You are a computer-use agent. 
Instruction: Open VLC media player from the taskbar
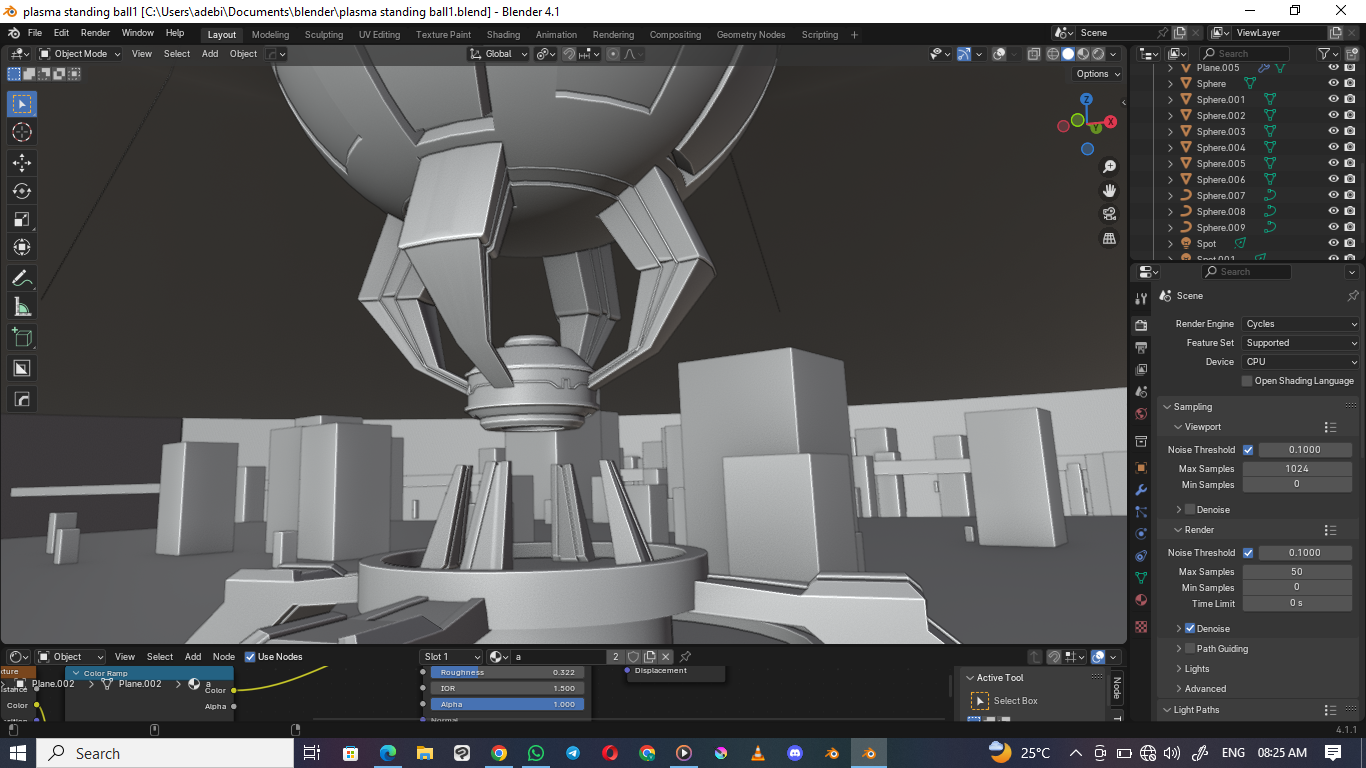pos(758,753)
